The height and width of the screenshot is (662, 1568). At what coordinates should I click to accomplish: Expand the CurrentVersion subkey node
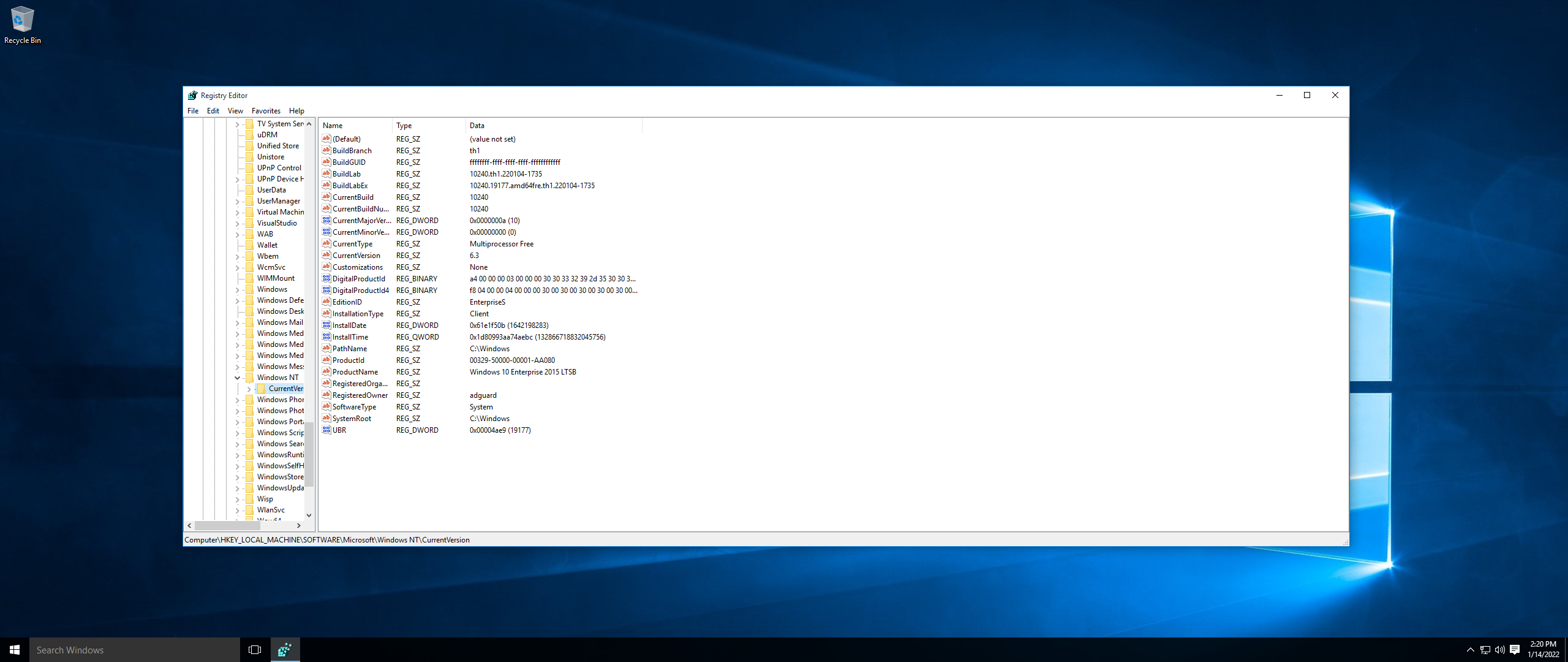tap(249, 389)
